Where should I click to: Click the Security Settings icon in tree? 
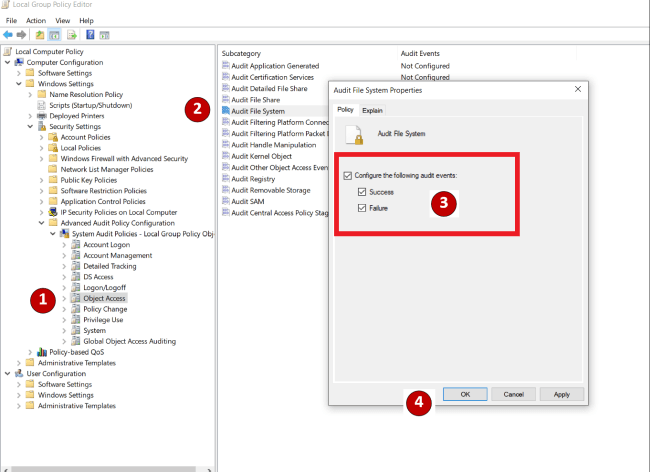pyautogui.click(x=41, y=126)
